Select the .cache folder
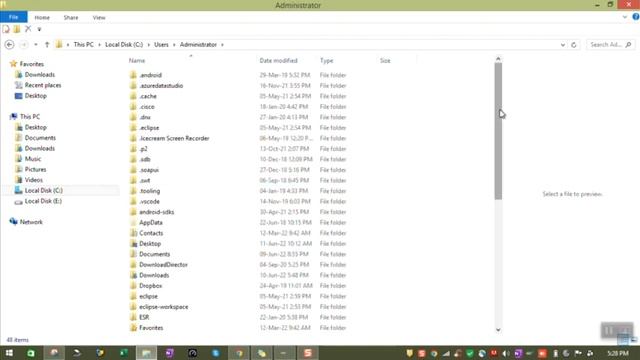Viewport: 640px width, 360px height. (x=148, y=96)
